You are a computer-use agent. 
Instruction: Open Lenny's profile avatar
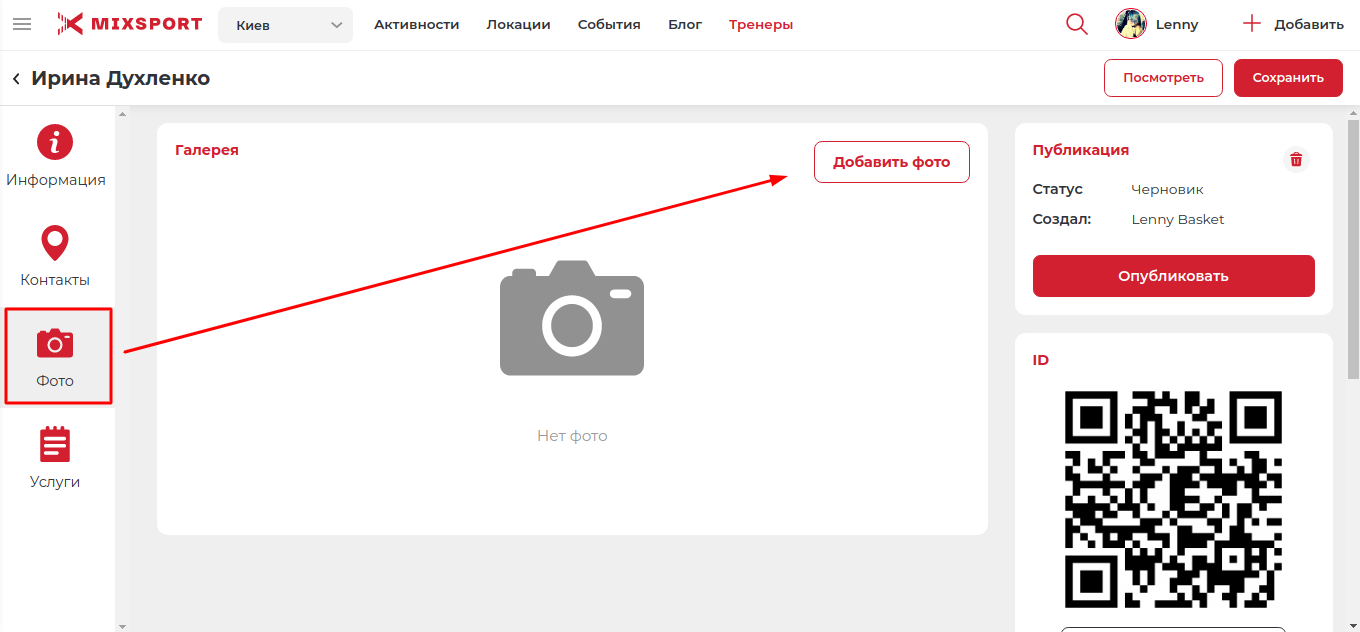click(1131, 24)
